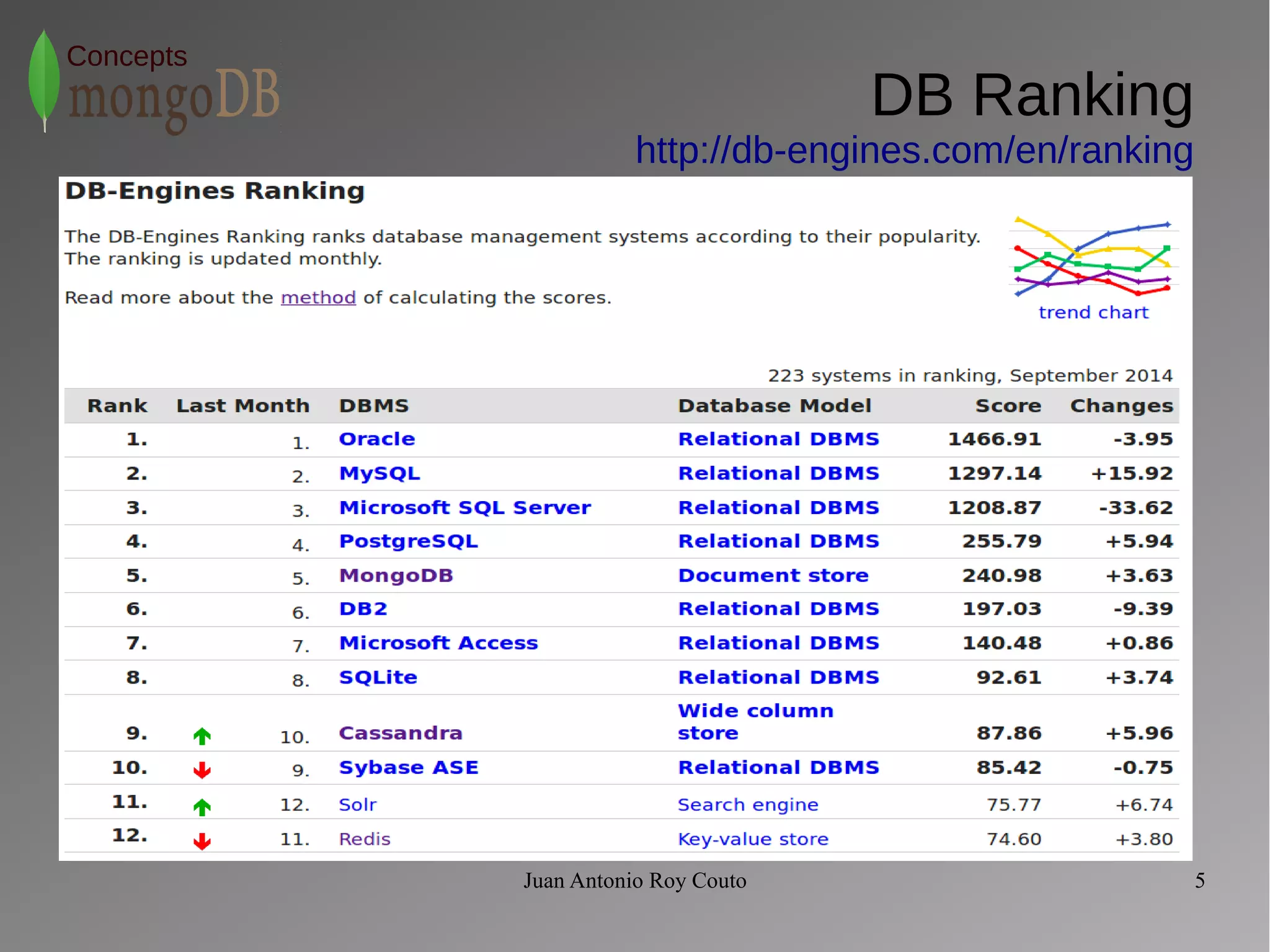Select the change value +15.92
This screenshot has width=1270, height=952.
[1132, 474]
